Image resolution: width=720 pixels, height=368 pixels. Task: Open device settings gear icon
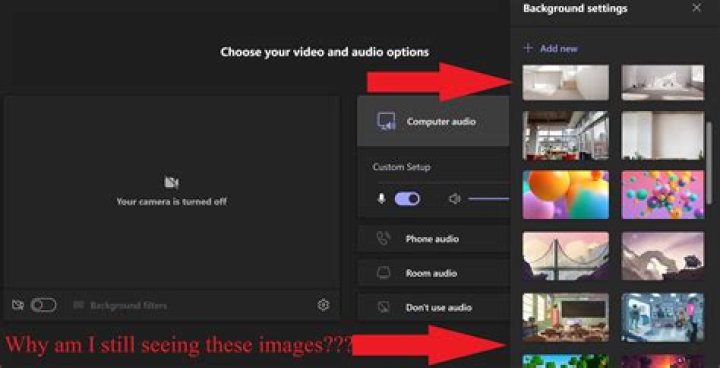[x=324, y=305]
